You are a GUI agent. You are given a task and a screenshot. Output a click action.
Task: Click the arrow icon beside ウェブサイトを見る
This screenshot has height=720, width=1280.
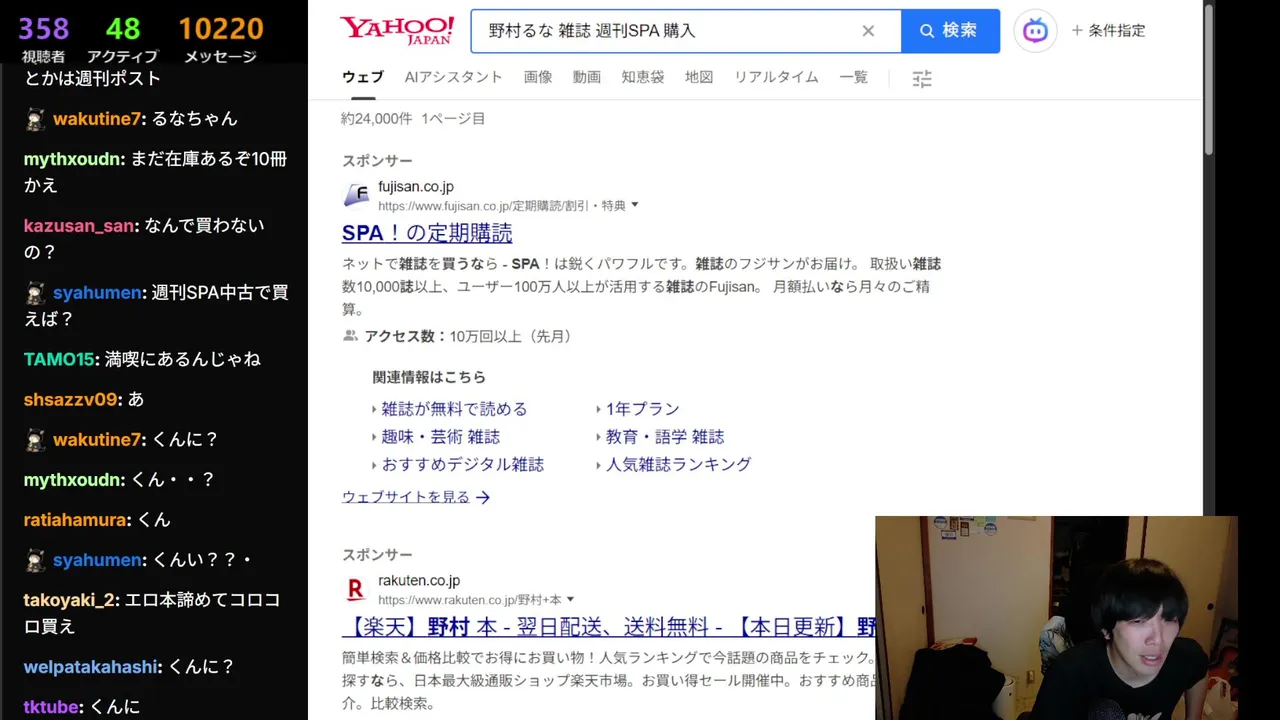coord(483,497)
